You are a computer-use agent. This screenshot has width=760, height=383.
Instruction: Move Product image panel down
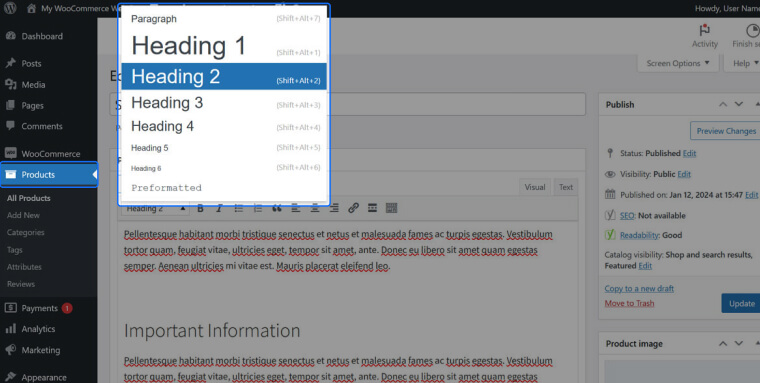[739, 343]
